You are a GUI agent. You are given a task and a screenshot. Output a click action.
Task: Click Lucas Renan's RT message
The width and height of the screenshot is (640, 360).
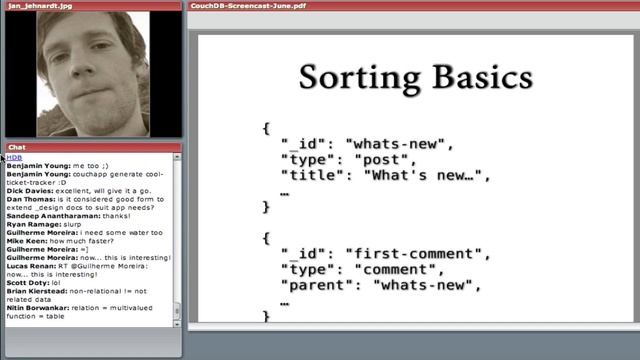pos(77,270)
